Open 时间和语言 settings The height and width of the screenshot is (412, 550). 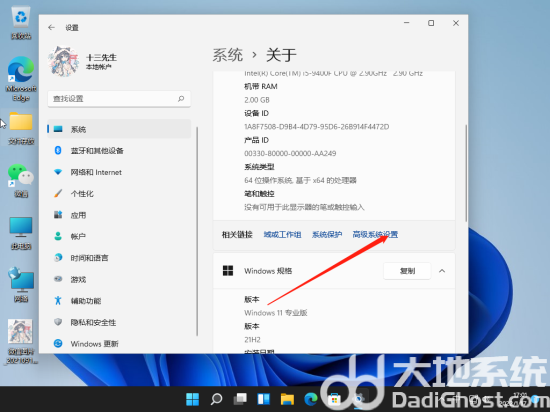119,258
